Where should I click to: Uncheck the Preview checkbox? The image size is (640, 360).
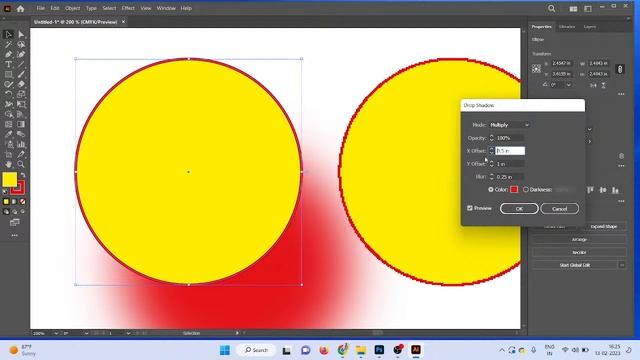(x=470, y=208)
